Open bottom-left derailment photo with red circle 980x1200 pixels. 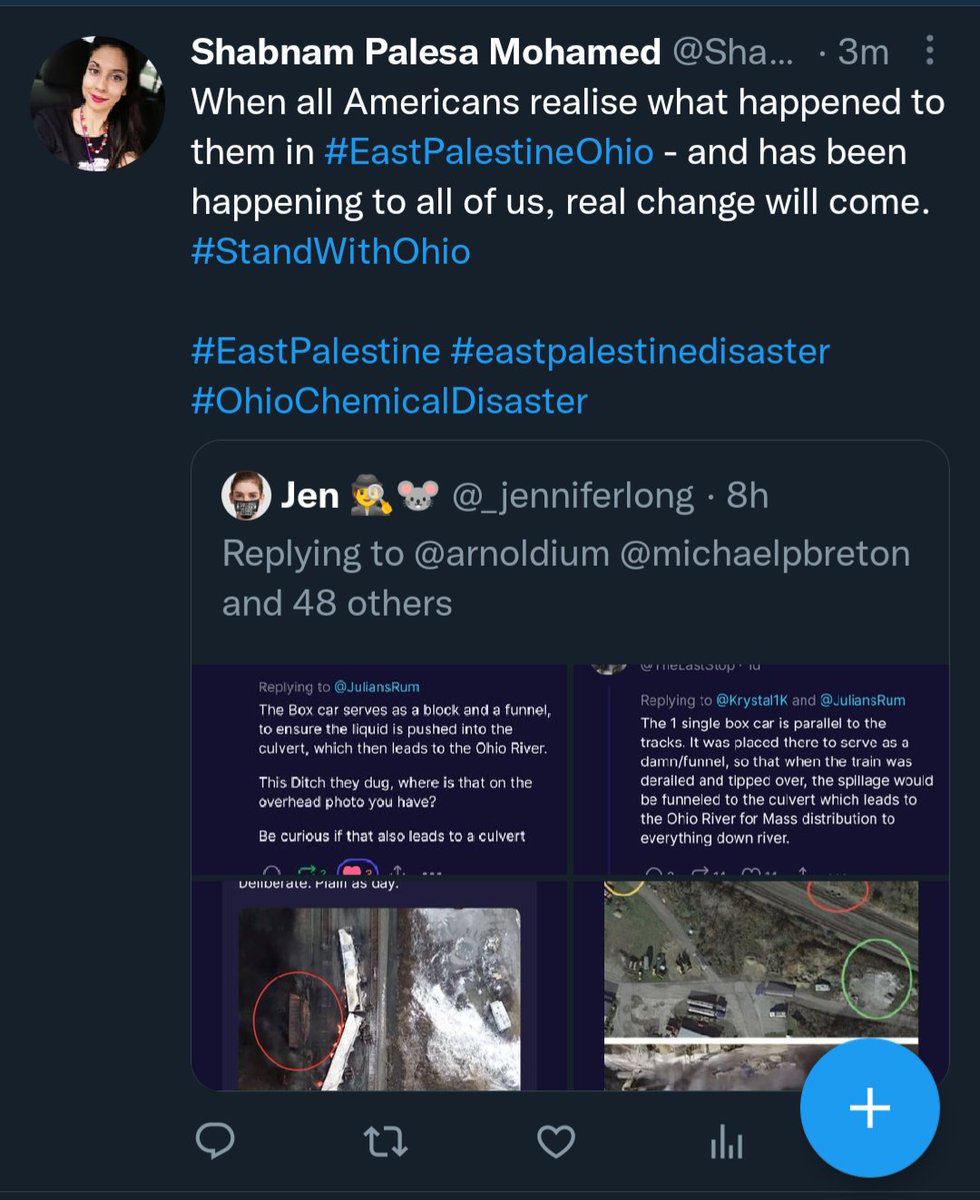click(x=379, y=985)
